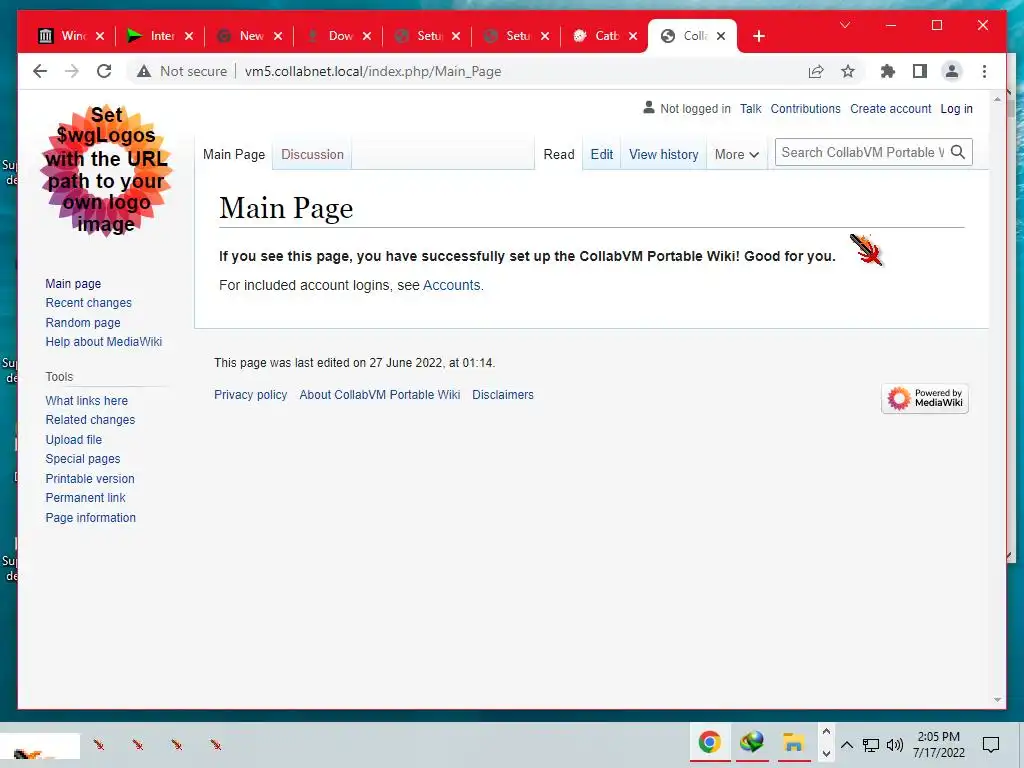1024x768 pixels.
Task: Close the Dow tab
Action: 366,36
